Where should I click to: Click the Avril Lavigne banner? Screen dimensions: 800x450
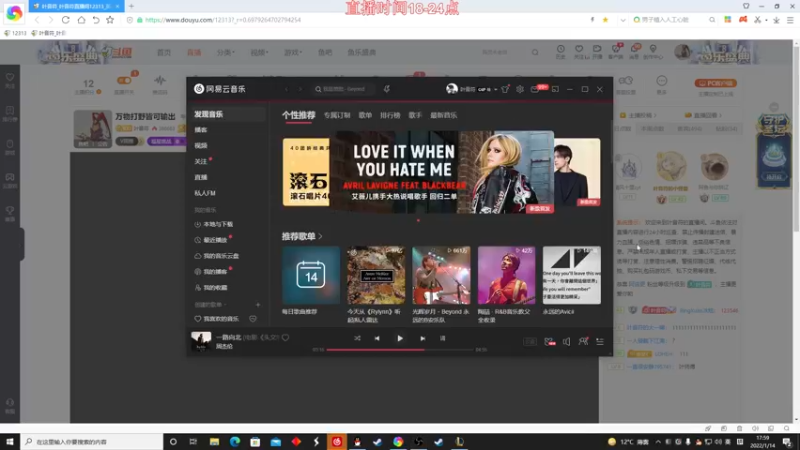coord(441,172)
